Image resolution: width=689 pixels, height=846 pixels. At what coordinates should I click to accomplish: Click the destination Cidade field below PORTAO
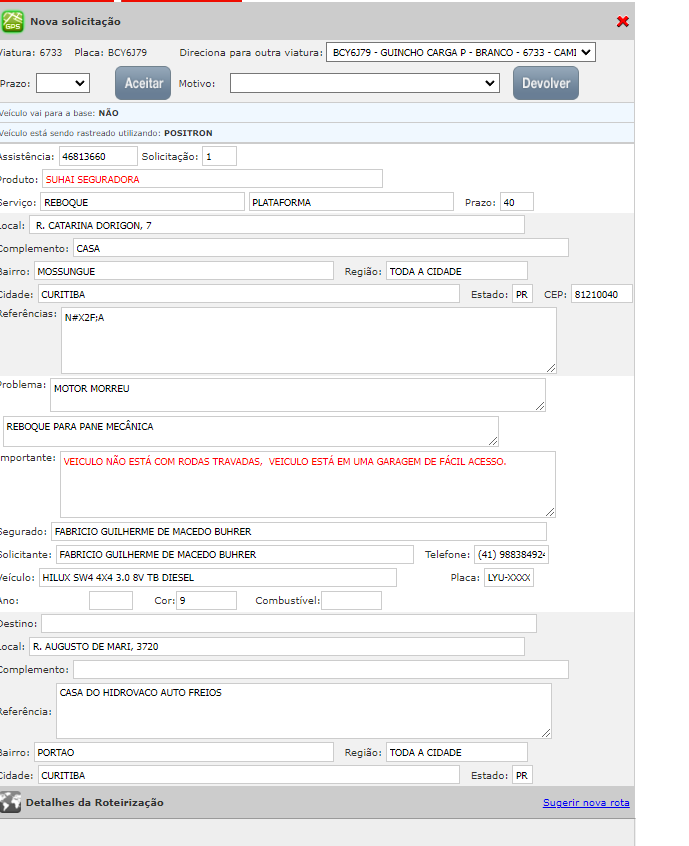point(249,775)
